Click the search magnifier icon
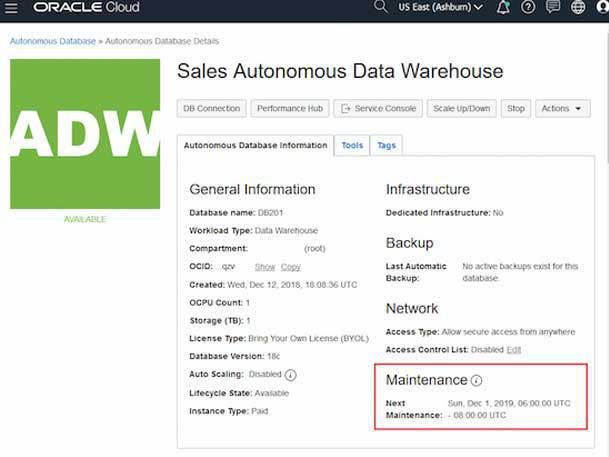The image size is (609, 457). (380, 7)
